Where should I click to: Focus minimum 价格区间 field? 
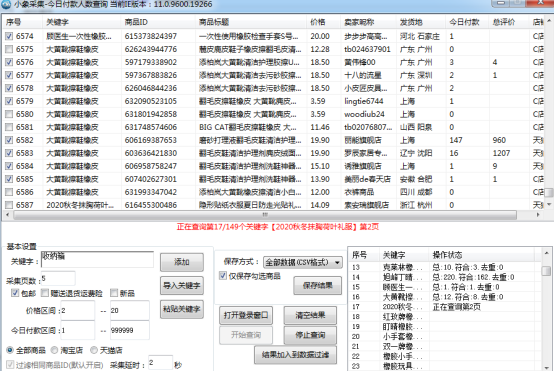click(x=77, y=310)
